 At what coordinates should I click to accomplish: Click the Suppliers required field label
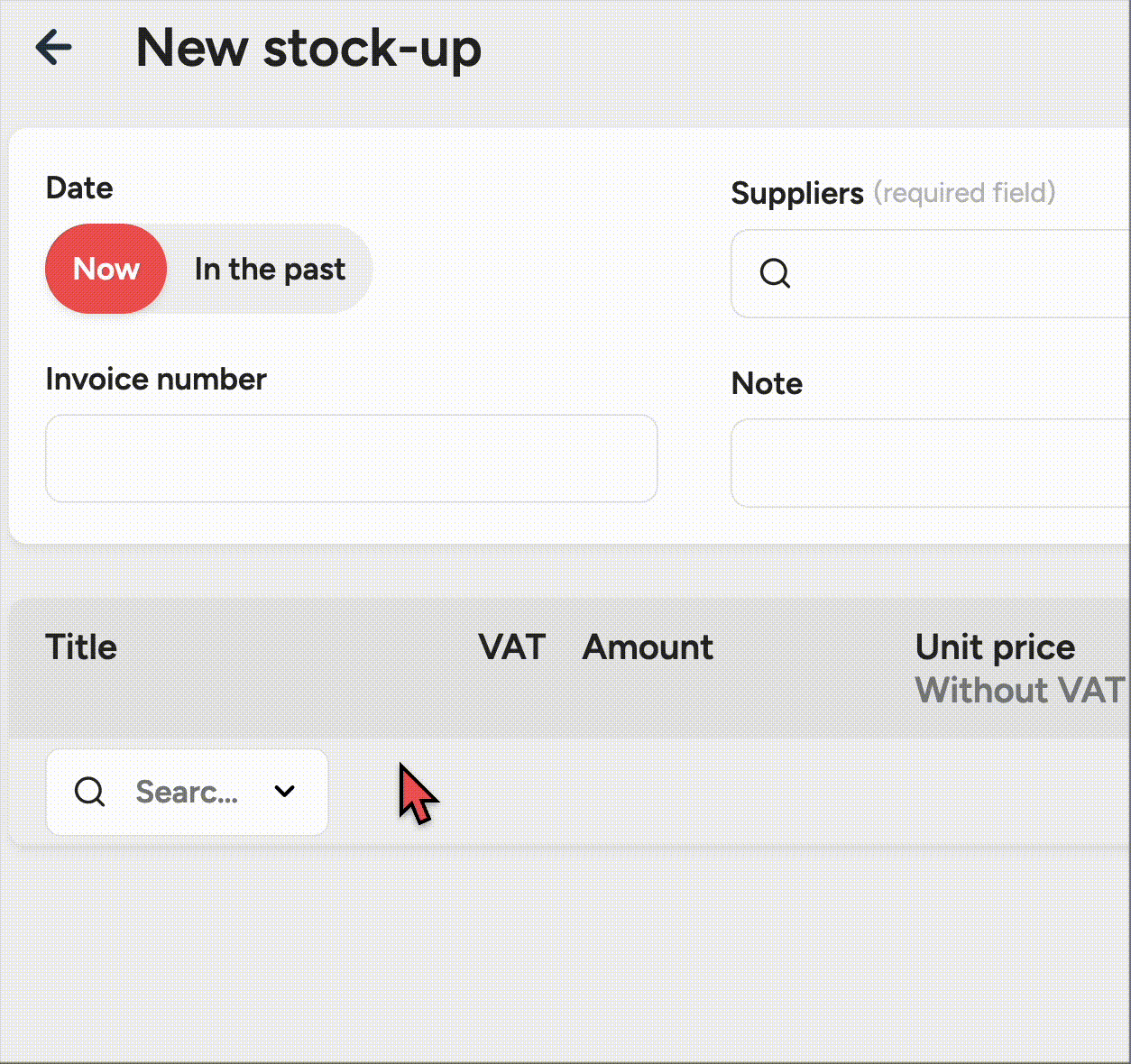point(893,193)
